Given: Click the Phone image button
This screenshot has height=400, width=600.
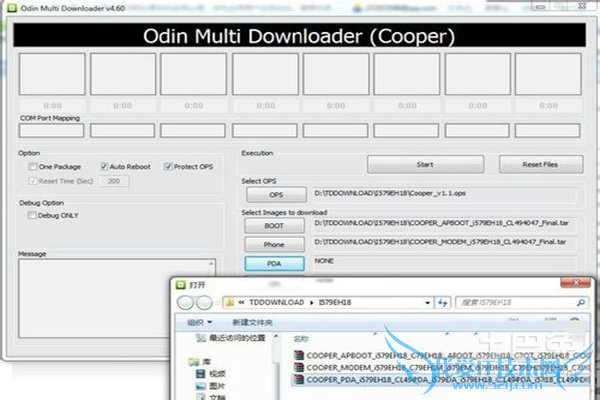Looking at the screenshot, I should tap(274, 245).
